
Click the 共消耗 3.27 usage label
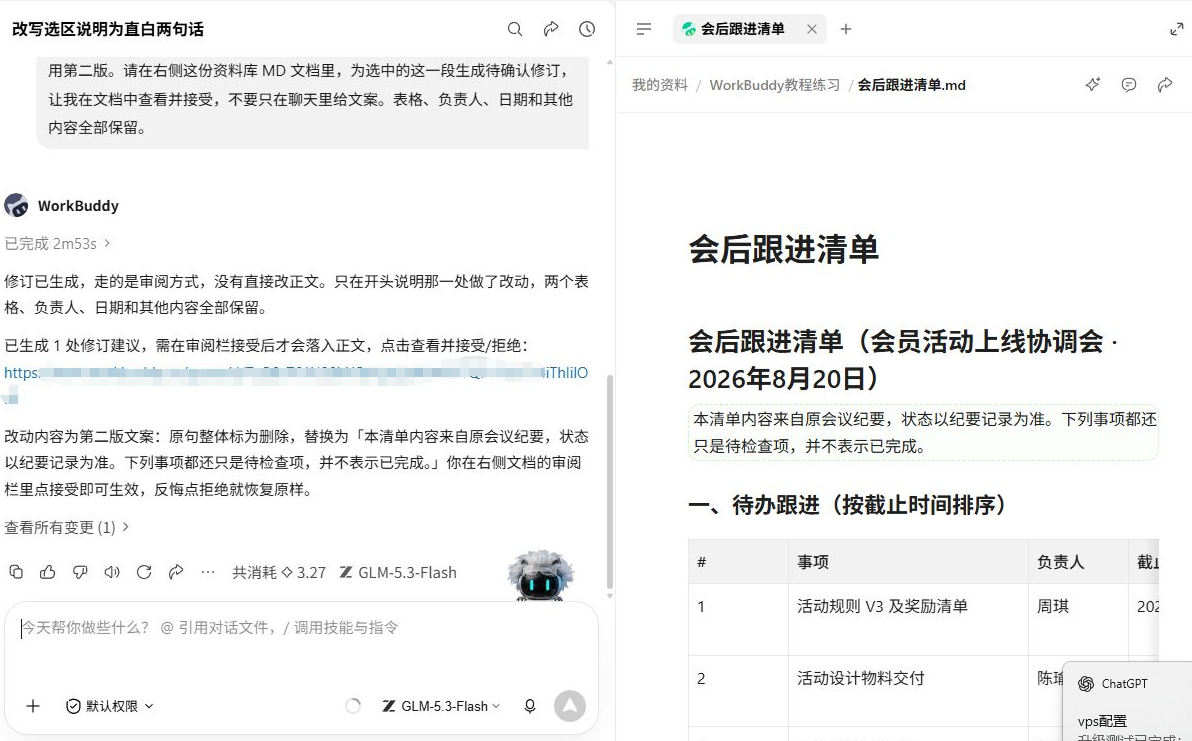[x=278, y=572]
